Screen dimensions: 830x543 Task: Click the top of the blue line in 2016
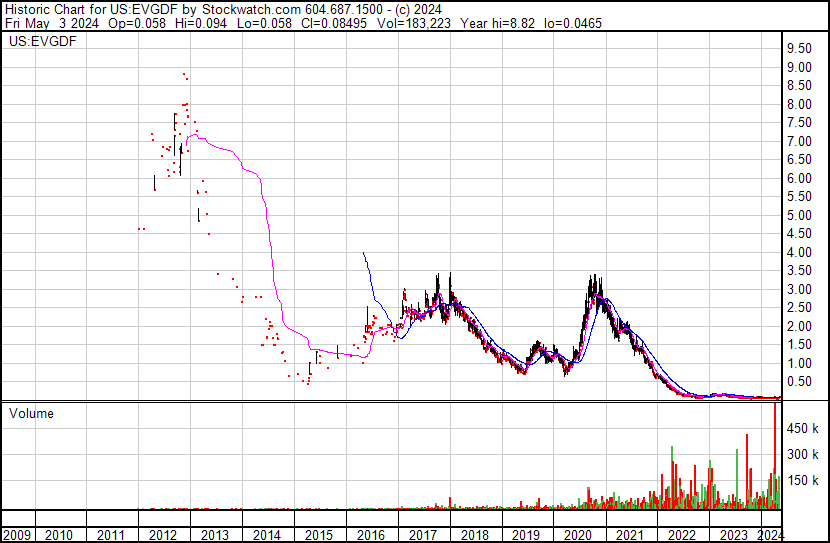click(363, 254)
